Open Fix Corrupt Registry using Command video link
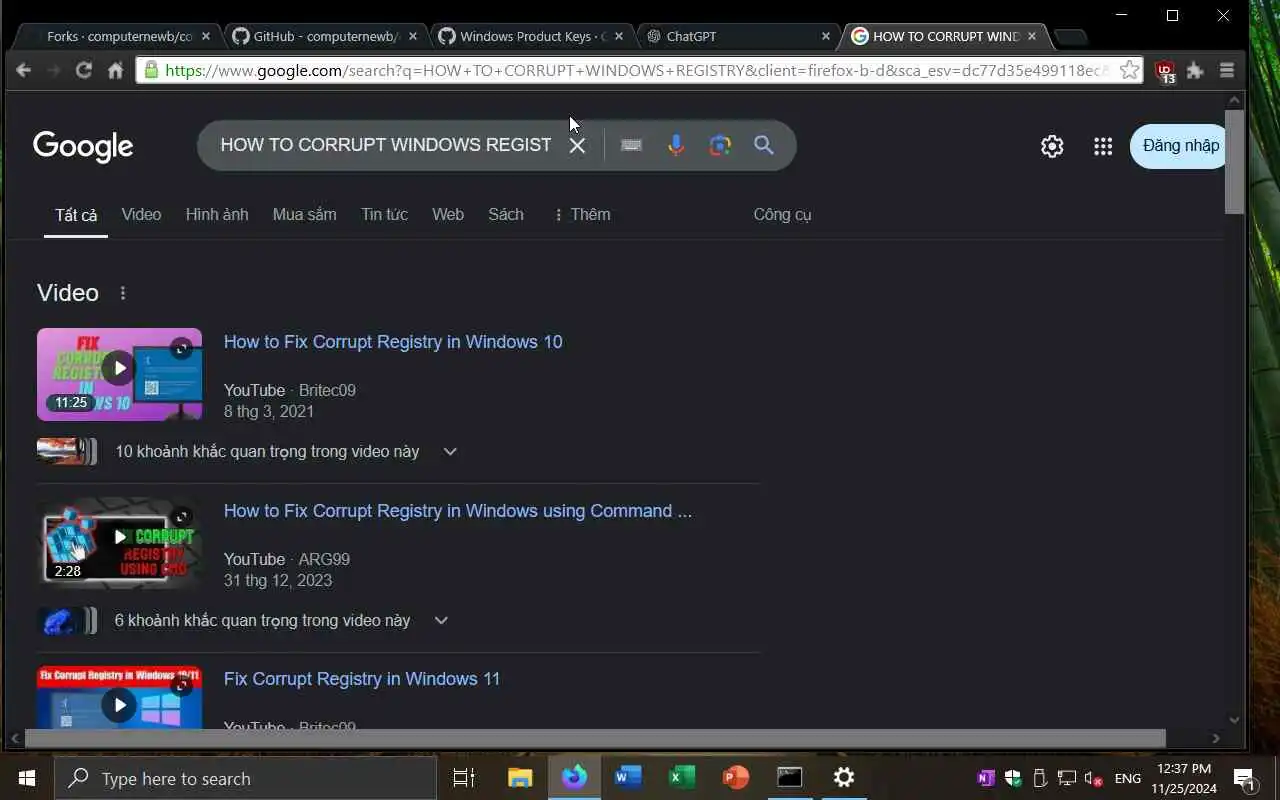This screenshot has width=1280, height=800. [x=458, y=511]
